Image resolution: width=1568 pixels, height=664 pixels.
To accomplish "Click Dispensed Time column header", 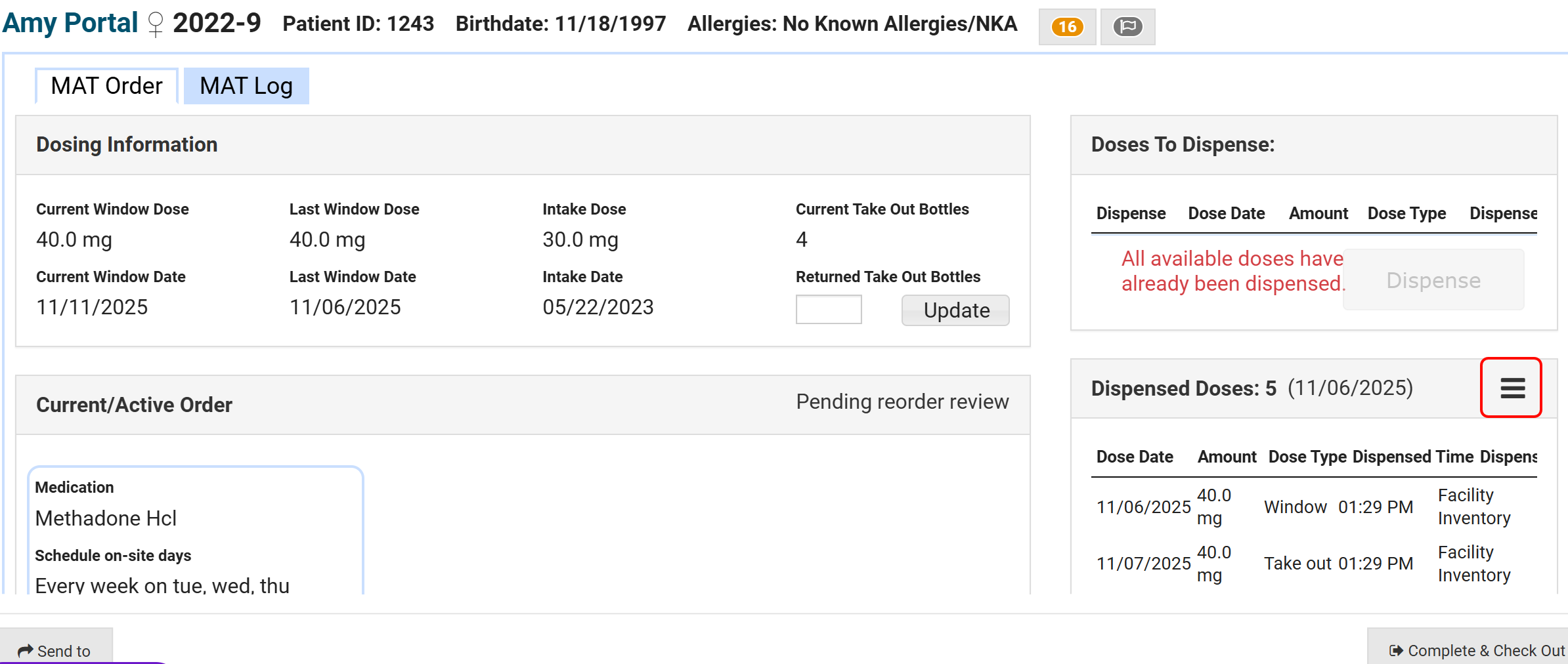I will 1413,457.
